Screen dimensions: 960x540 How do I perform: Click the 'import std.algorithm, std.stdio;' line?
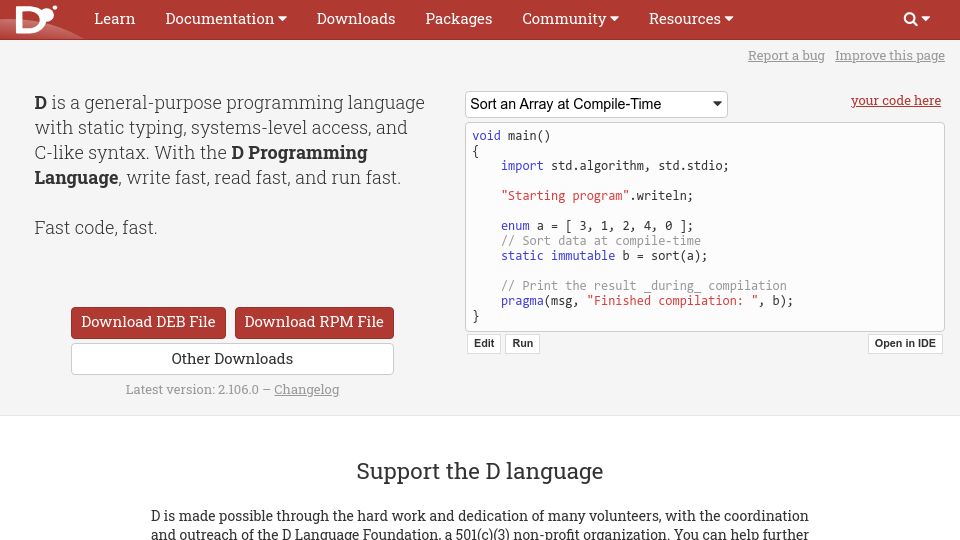[x=615, y=166]
